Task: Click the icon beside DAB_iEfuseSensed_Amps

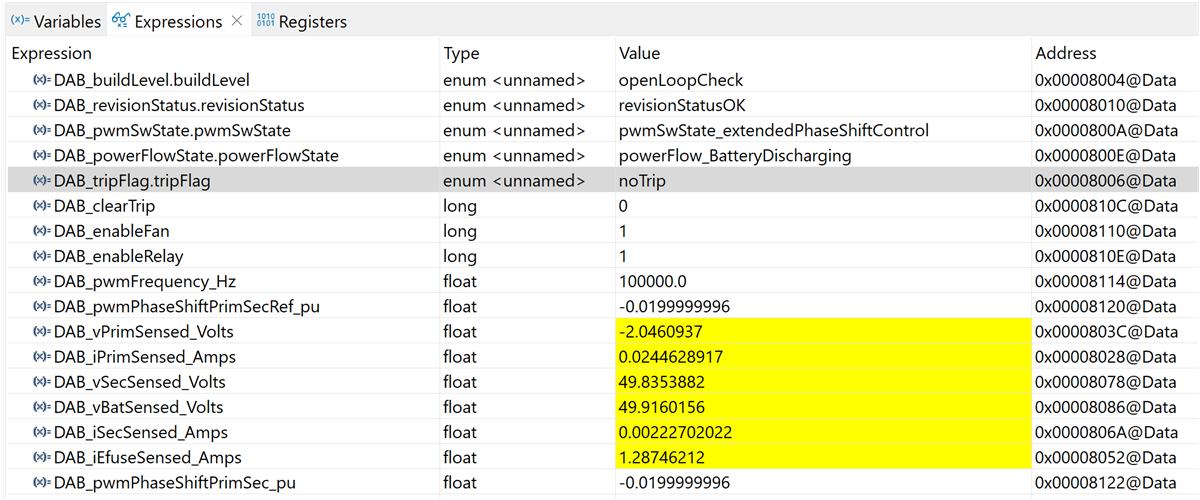Action: pyautogui.click(x=42, y=458)
